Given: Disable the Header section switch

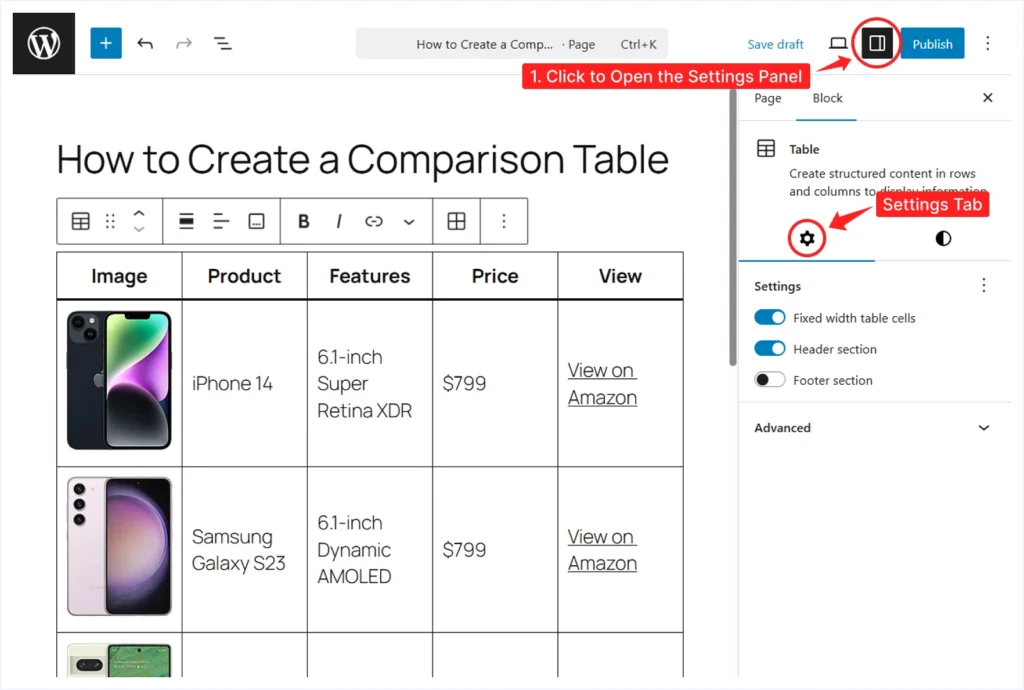Looking at the screenshot, I should (x=769, y=349).
